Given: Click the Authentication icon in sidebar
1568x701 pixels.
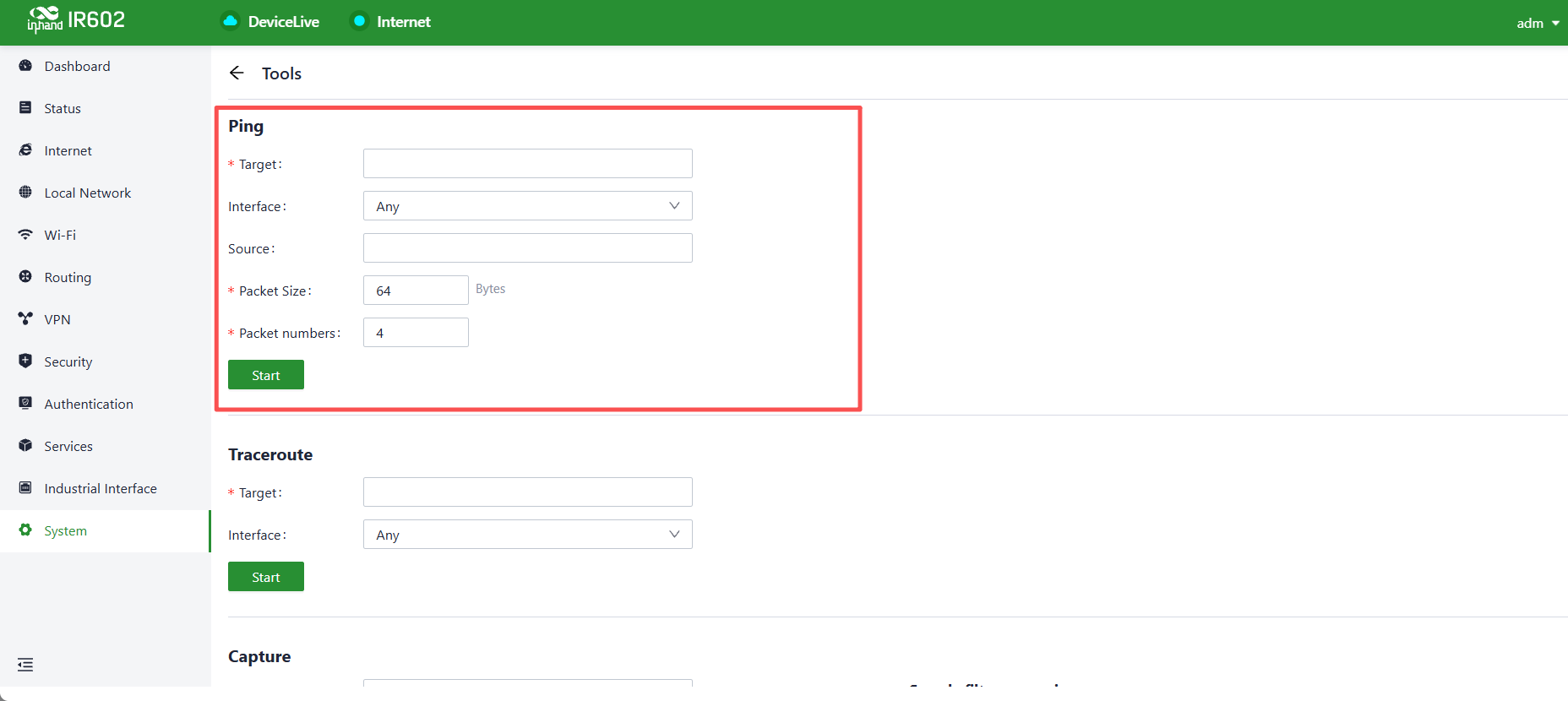Looking at the screenshot, I should (25, 404).
